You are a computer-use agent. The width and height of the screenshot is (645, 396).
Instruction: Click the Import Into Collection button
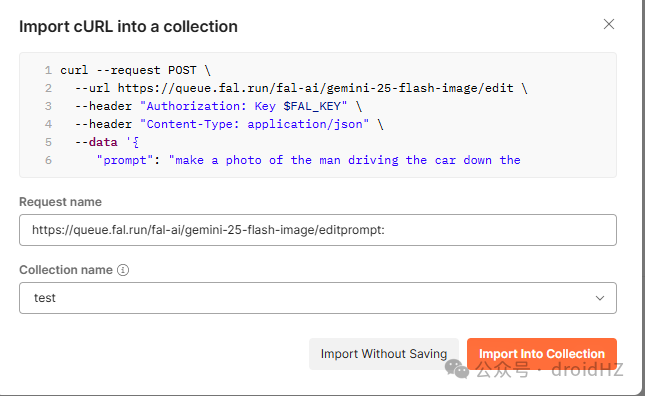pyautogui.click(x=542, y=354)
